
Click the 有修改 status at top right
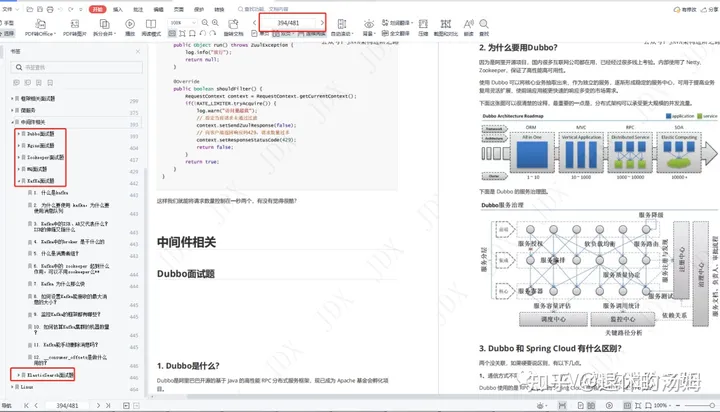(x=685, y=9)
